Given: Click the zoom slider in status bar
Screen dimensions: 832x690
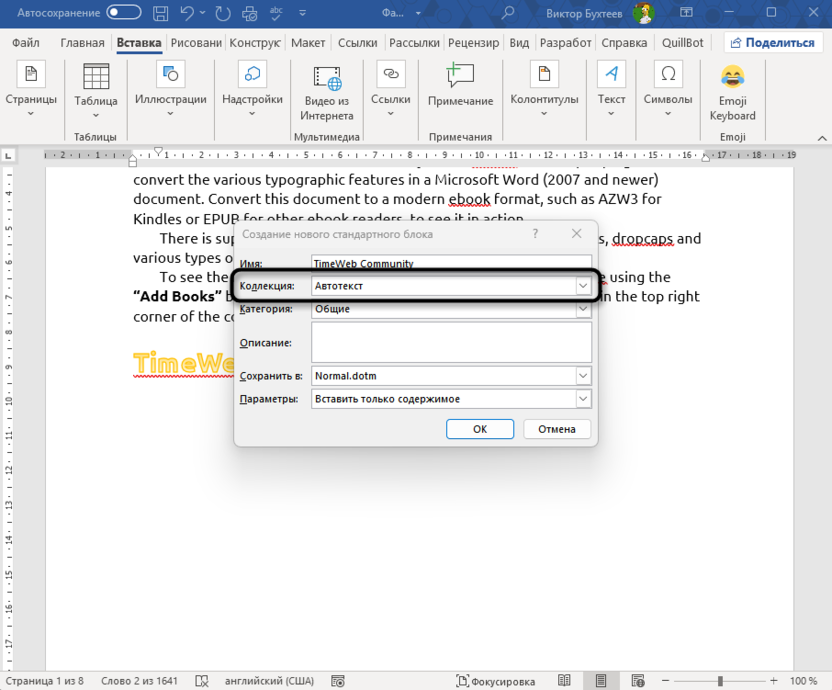Looking at the screenshot, I should [718, 680].
